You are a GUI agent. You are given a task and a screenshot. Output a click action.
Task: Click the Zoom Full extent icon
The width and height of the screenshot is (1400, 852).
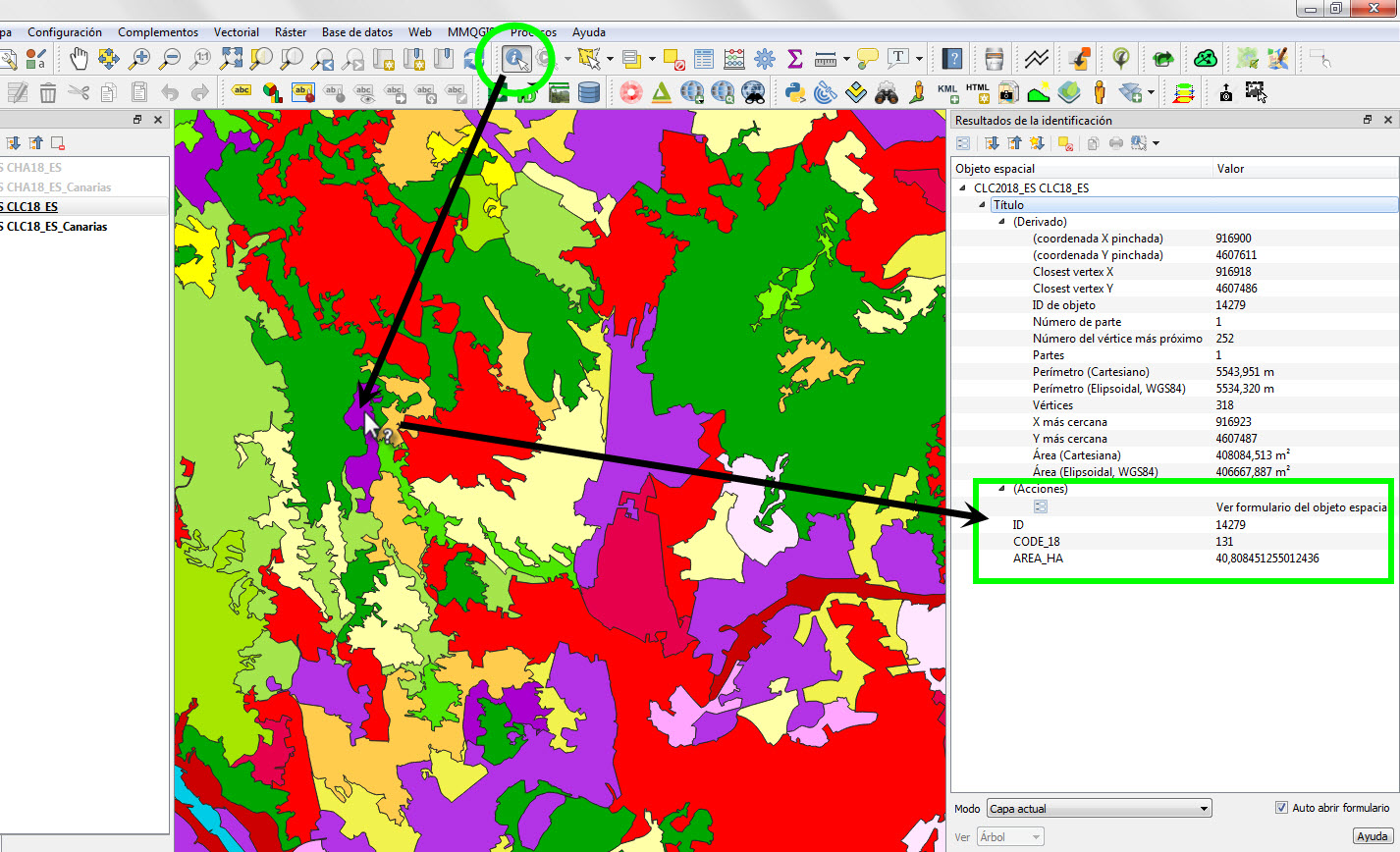click(x=231, y=59)
